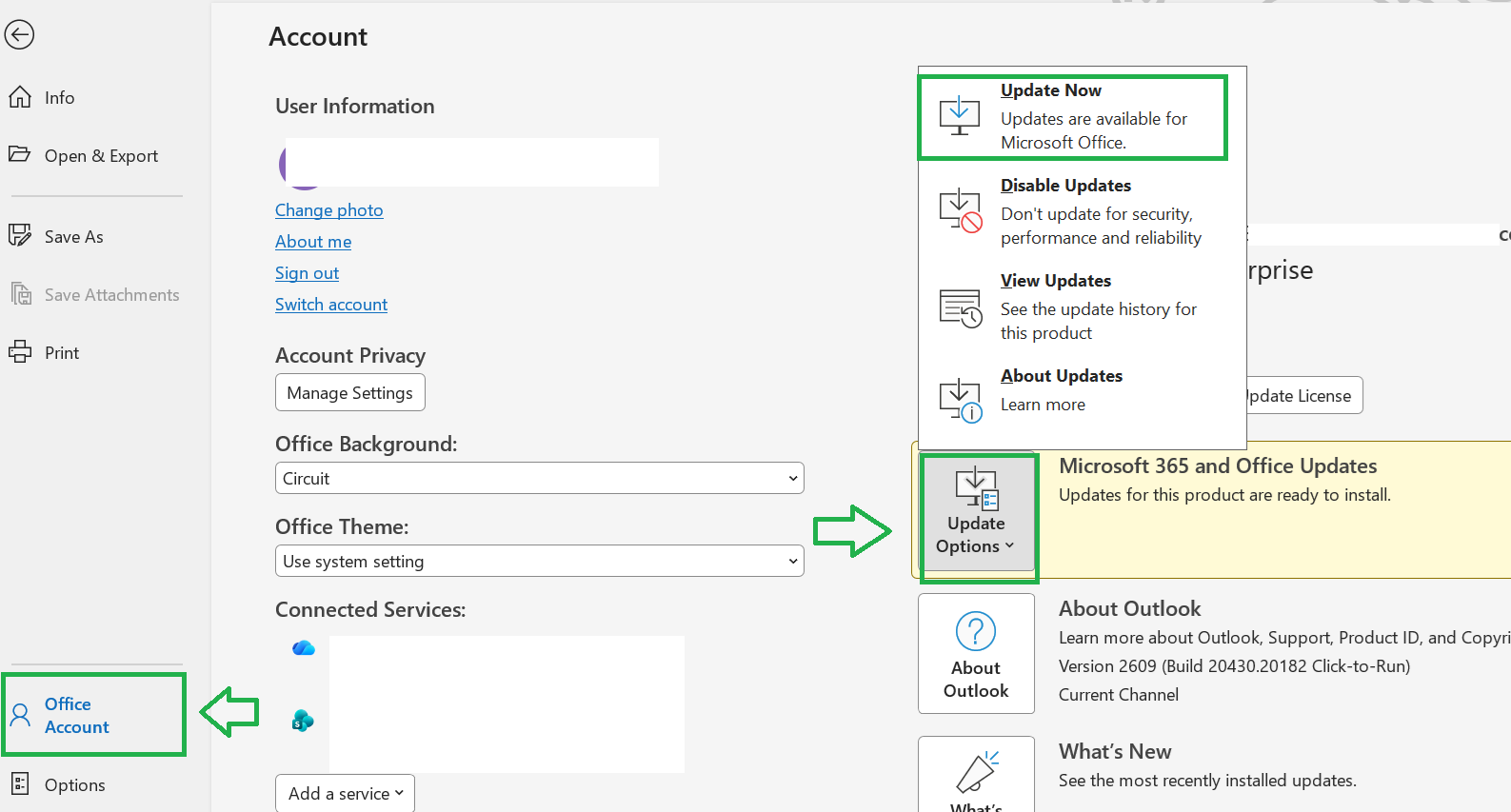Click the Save As icon
The width and height of the screenshot is (1511, 812).
pos(20,235)
